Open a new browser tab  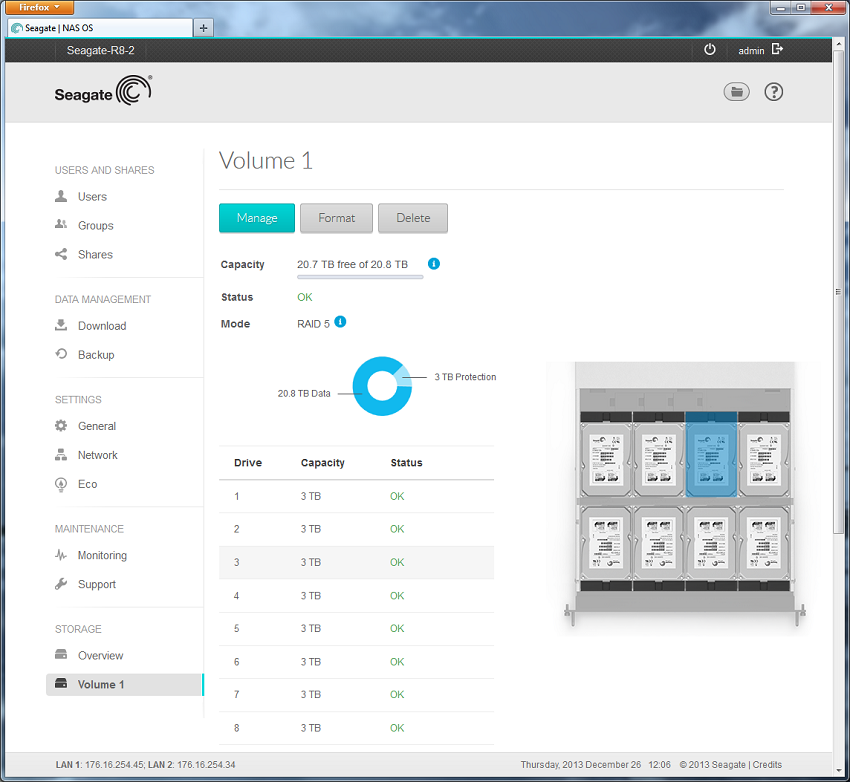(x=203, y=28)
